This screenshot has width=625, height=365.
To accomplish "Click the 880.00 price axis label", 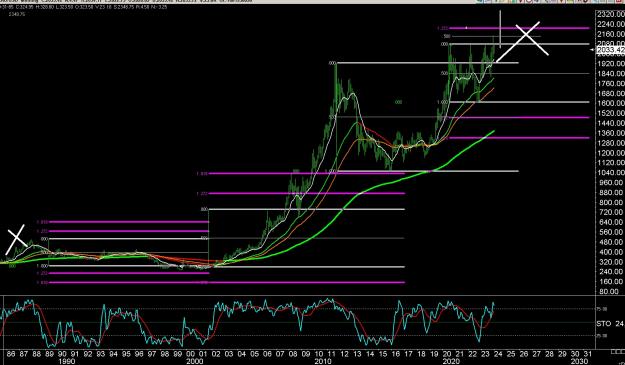I will pyautogui.click(x=612, y=192).
